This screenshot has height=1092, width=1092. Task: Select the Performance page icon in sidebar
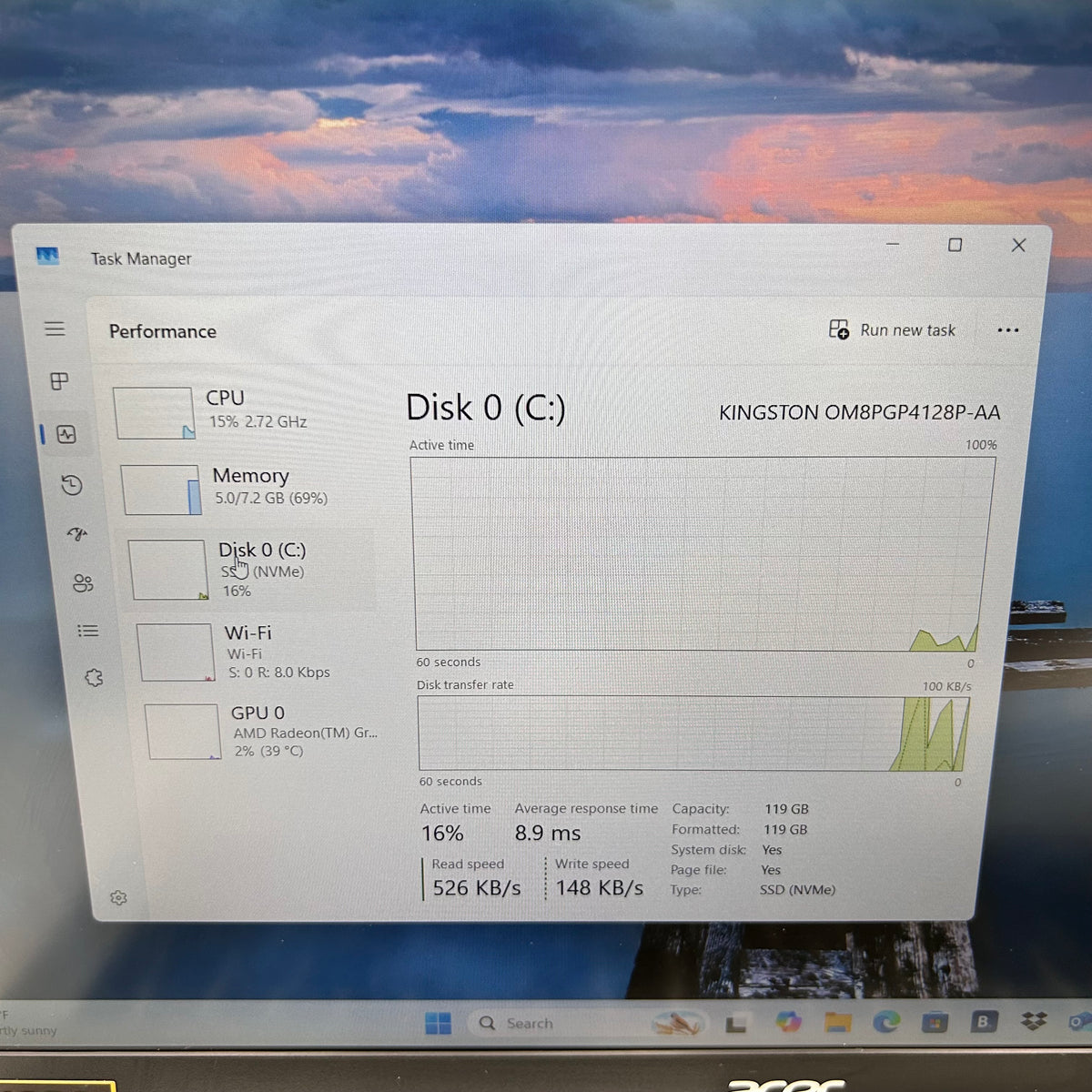[x=66, y=434]
